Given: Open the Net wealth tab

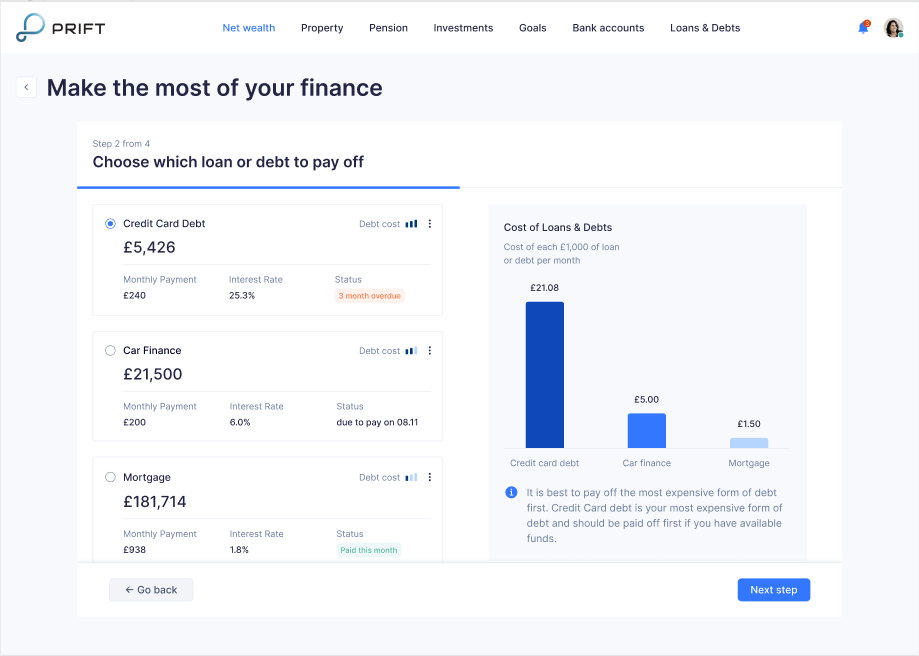Looking at the screenshot, I should 249,28.
